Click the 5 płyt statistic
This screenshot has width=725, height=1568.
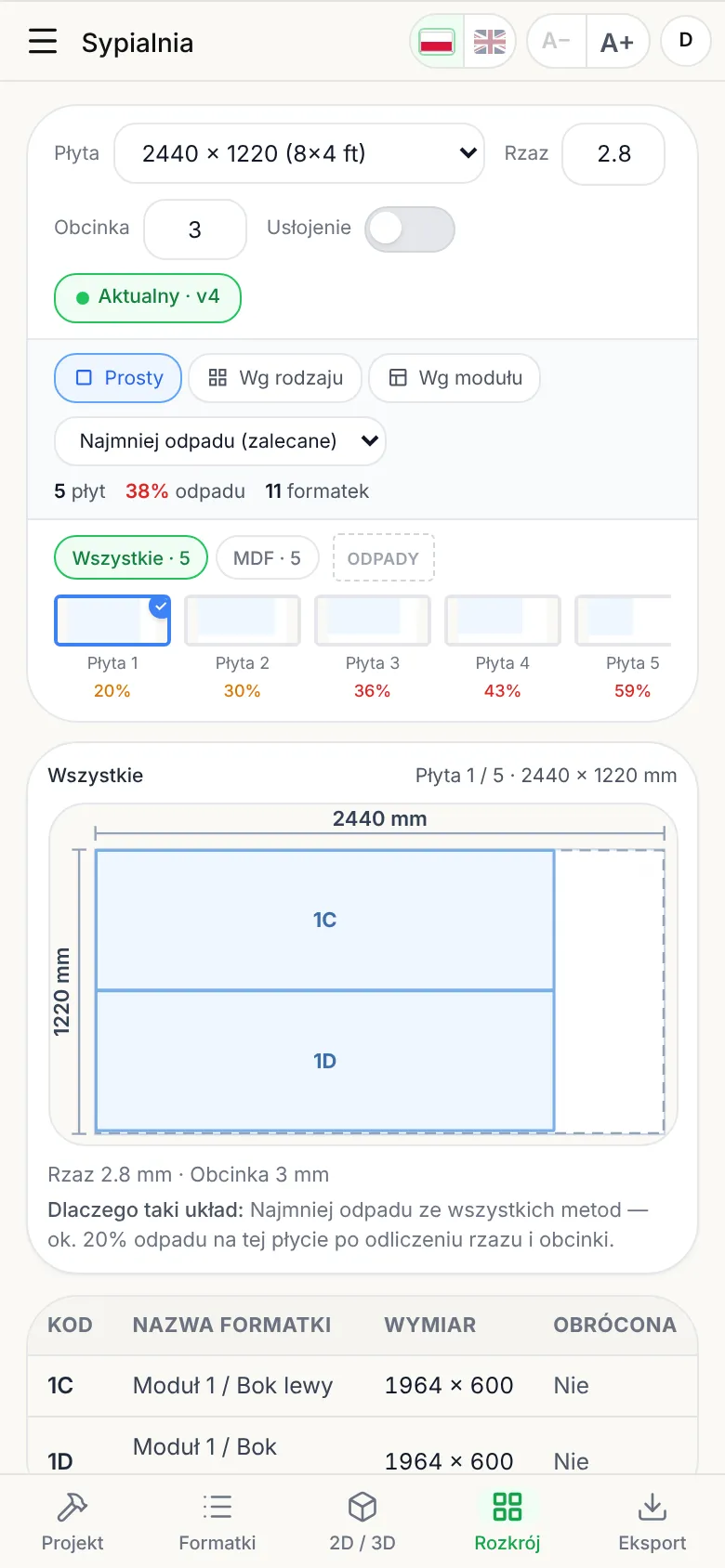coord(80,491)
